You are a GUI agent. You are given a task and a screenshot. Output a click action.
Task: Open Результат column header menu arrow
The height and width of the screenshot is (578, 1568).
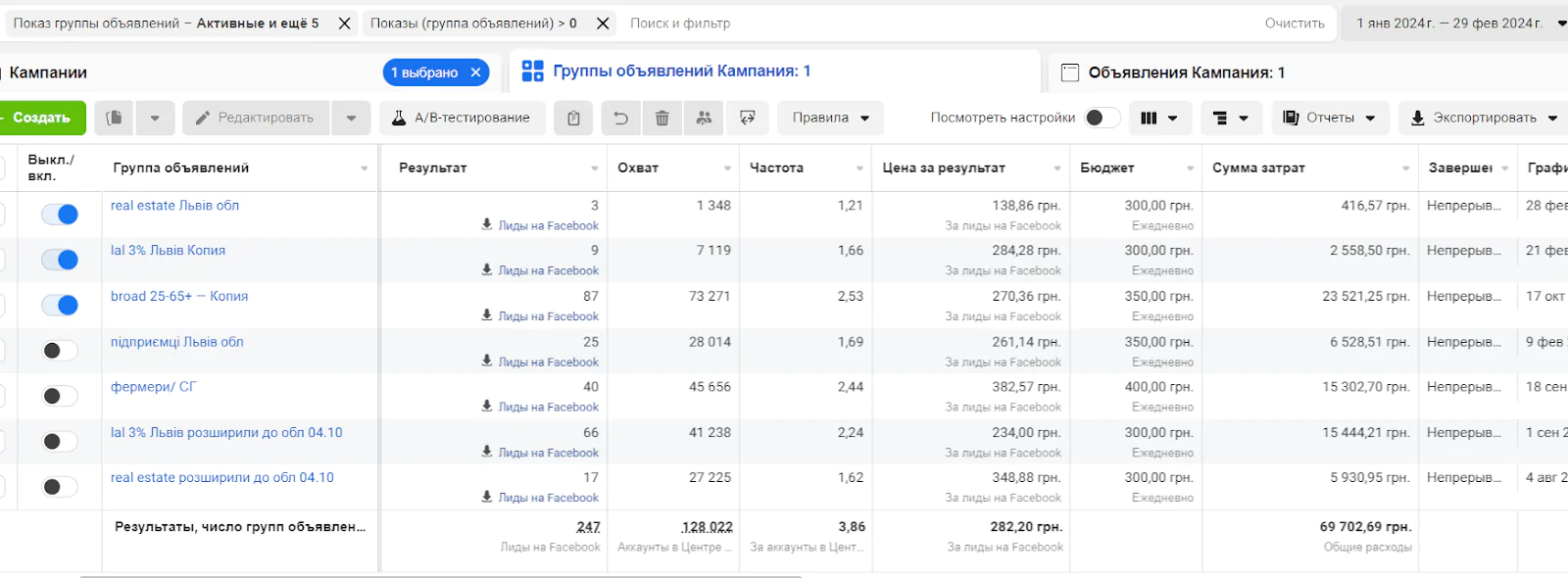pyautogui.click(x=595, y=169)
